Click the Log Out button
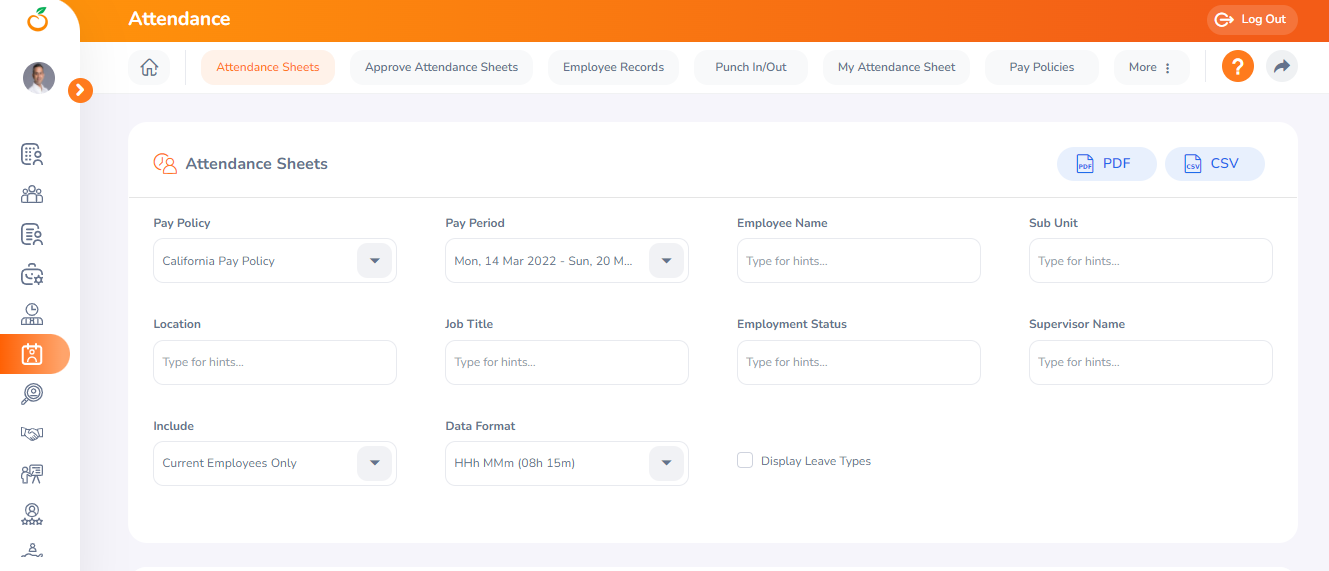Screen dimensions: 1329x571 pyautogui.click(x=1252, y=19)
